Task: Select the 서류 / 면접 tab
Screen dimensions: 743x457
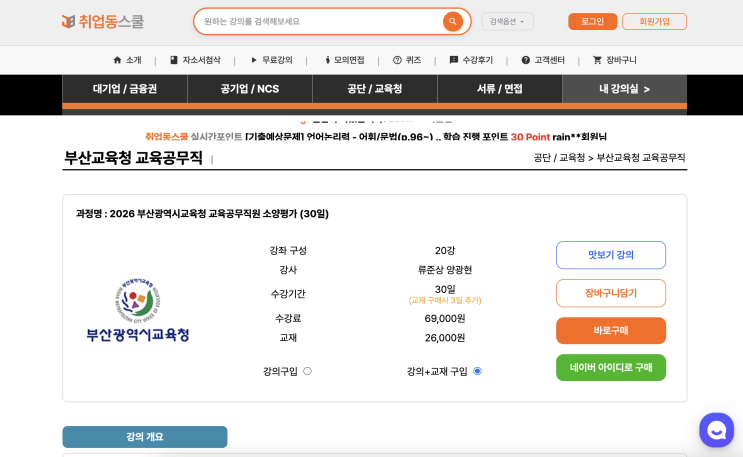Action: pyautogui.click(x=499, y=89)
